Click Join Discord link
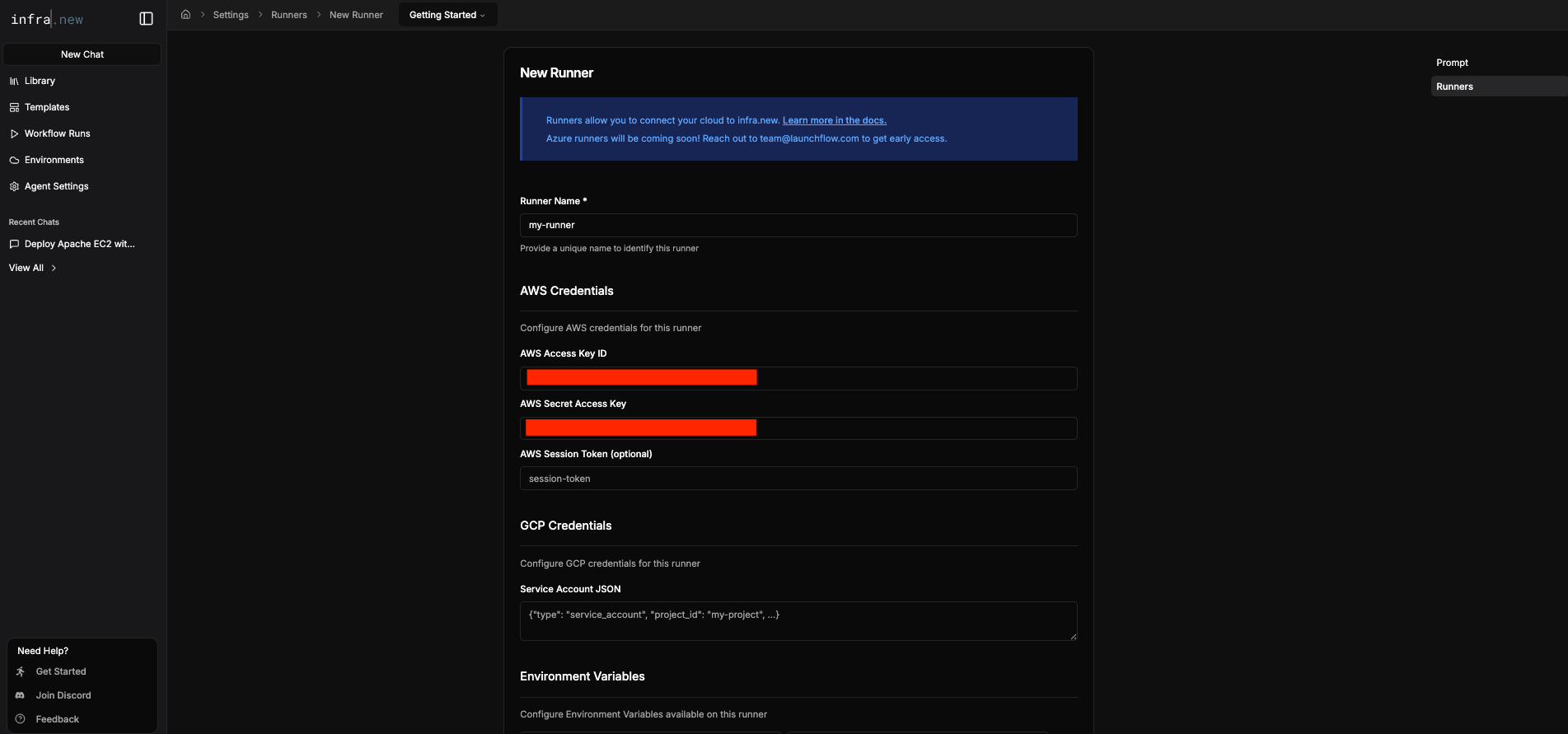This screenshot has width=1568, height=734. pyautogui.click(x=63, y=695)
